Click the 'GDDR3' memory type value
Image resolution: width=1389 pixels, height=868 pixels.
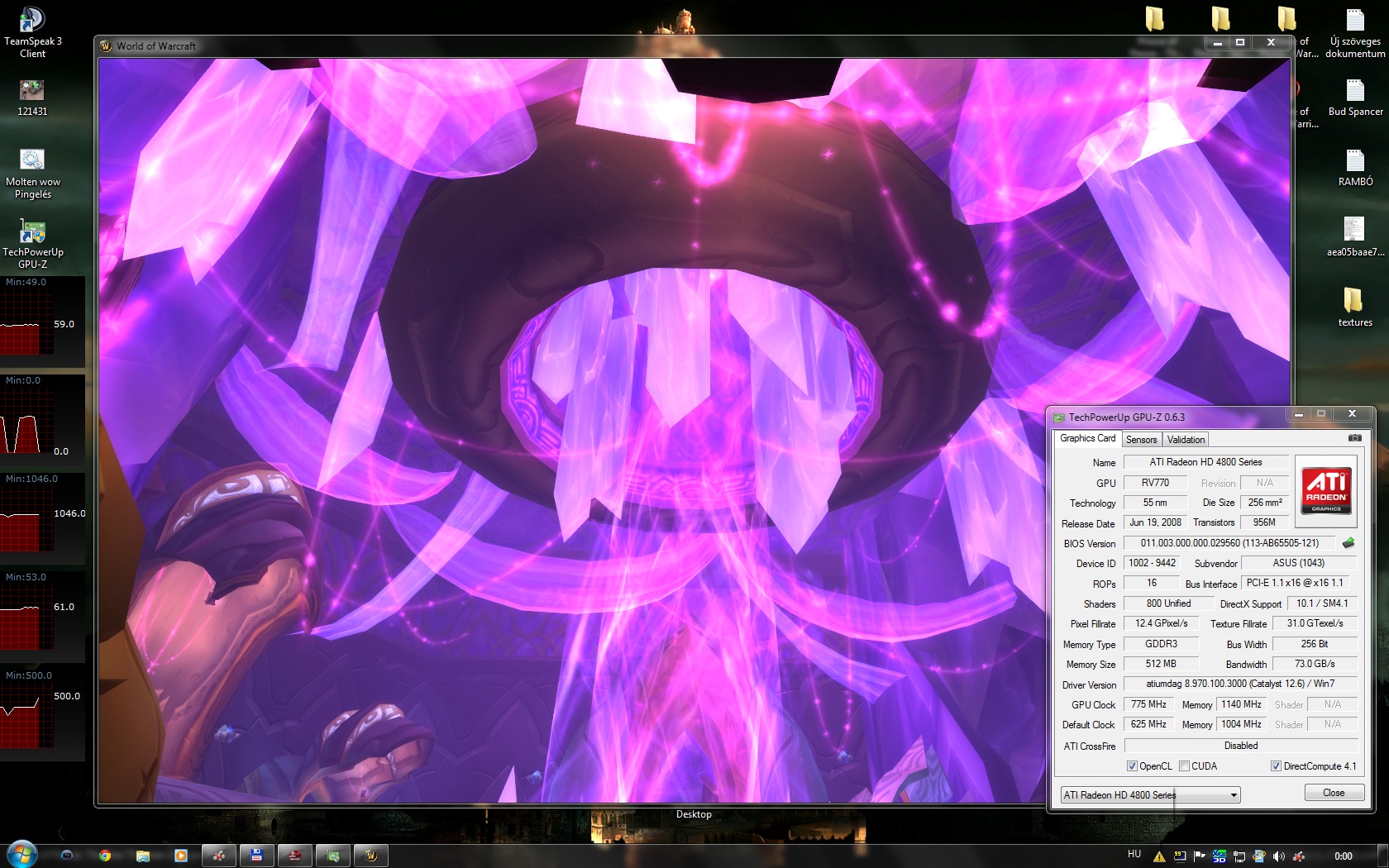click(x=1161, y=644)
